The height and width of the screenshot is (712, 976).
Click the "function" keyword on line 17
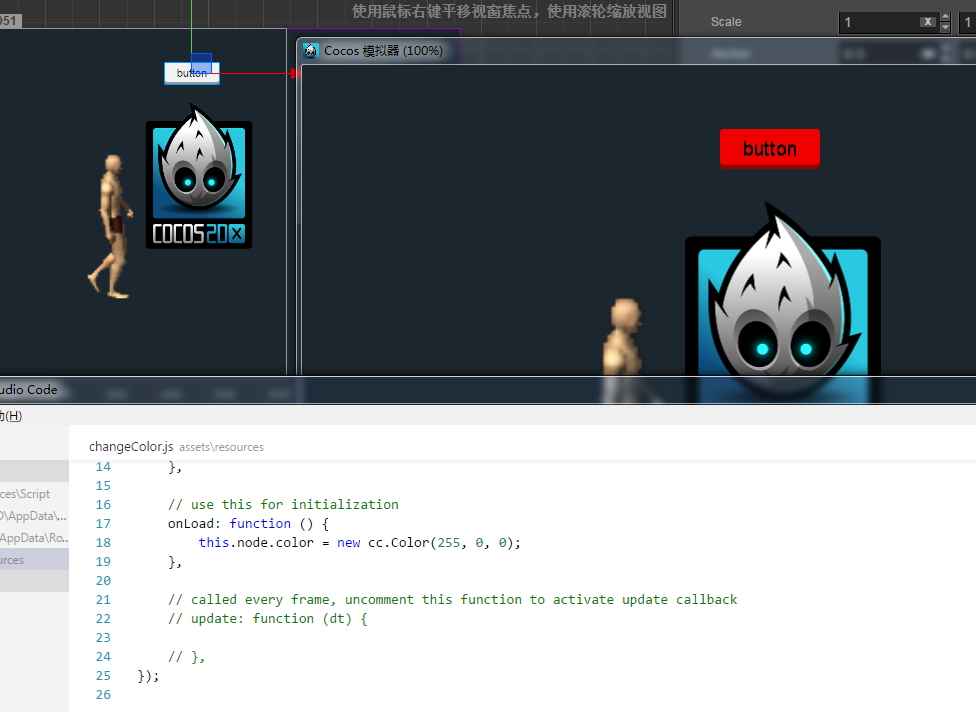[260, 523]
